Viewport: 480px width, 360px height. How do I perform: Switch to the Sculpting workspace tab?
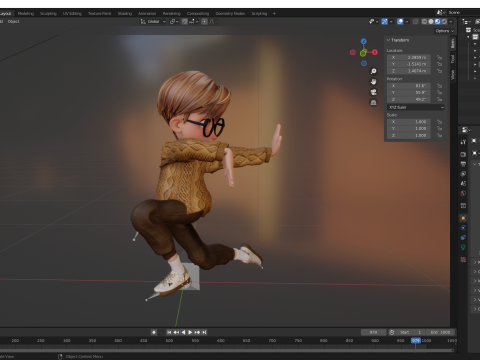[x=48, y=14]
